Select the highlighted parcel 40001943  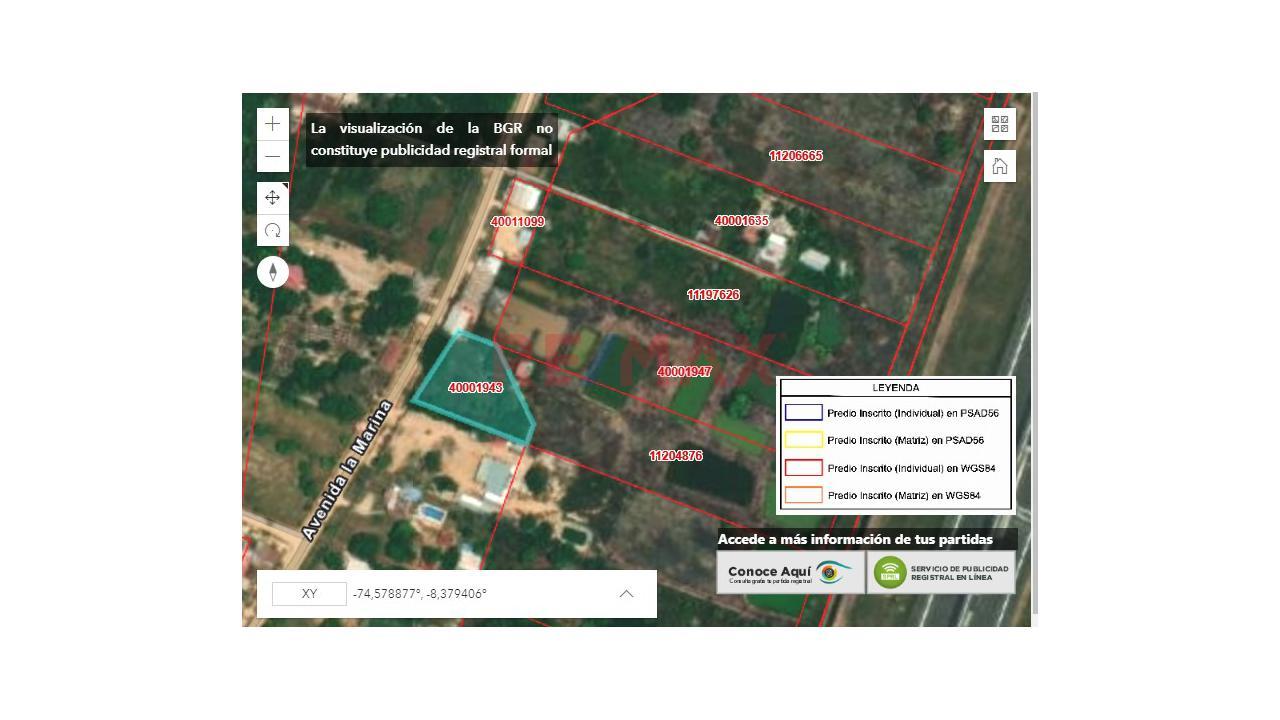475,388
